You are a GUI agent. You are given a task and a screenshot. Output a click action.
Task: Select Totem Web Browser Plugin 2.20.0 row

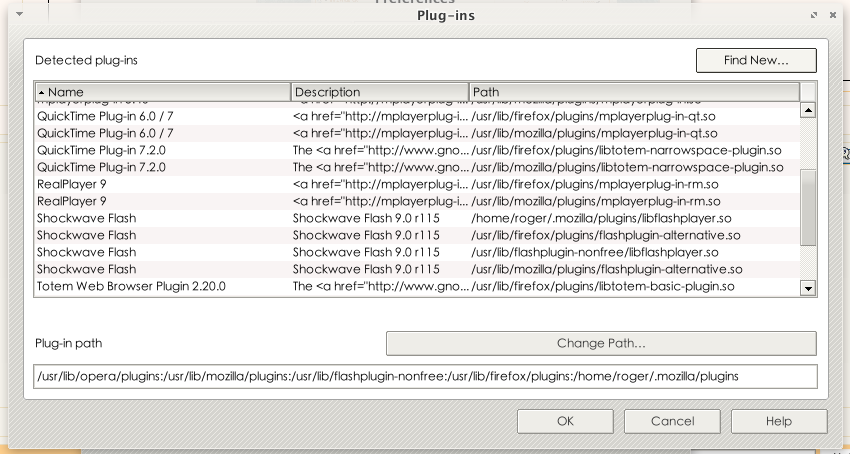point(417,286)
